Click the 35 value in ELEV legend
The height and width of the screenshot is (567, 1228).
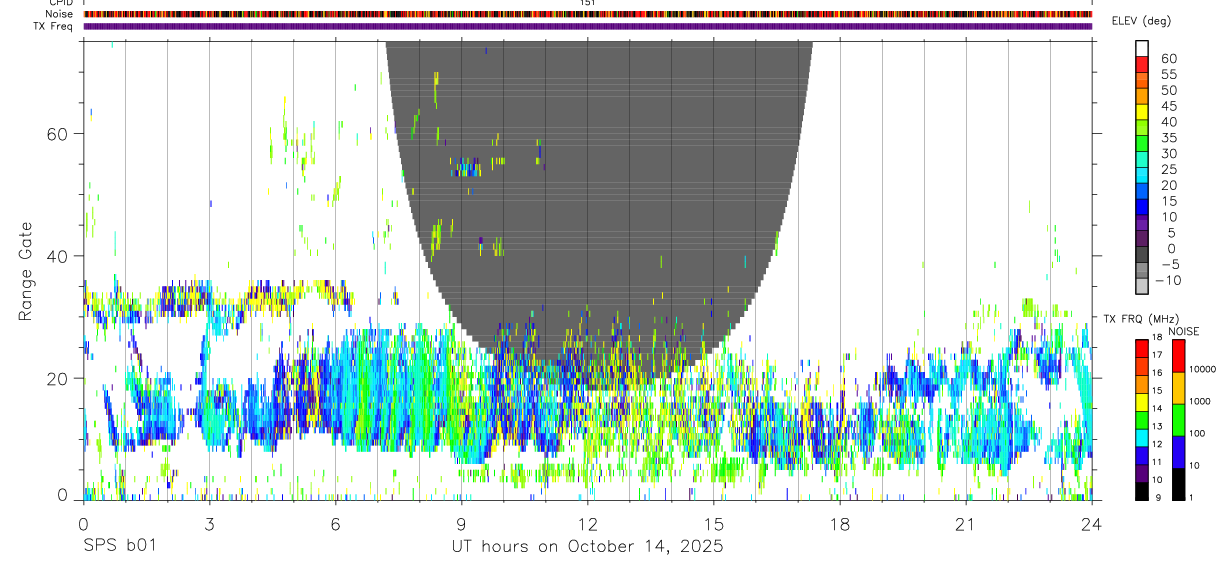1169,138
